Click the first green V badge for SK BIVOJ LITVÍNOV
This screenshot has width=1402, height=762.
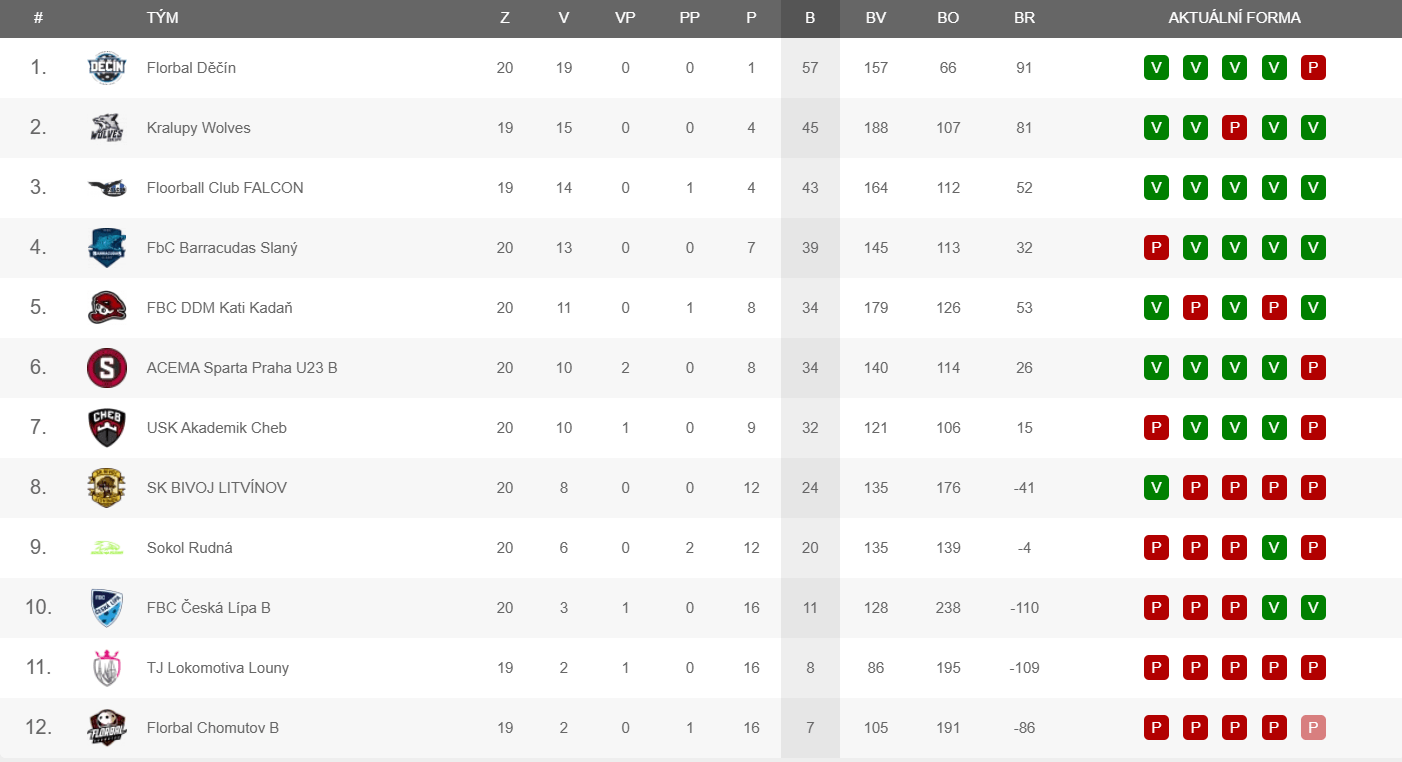(1156, 488)
